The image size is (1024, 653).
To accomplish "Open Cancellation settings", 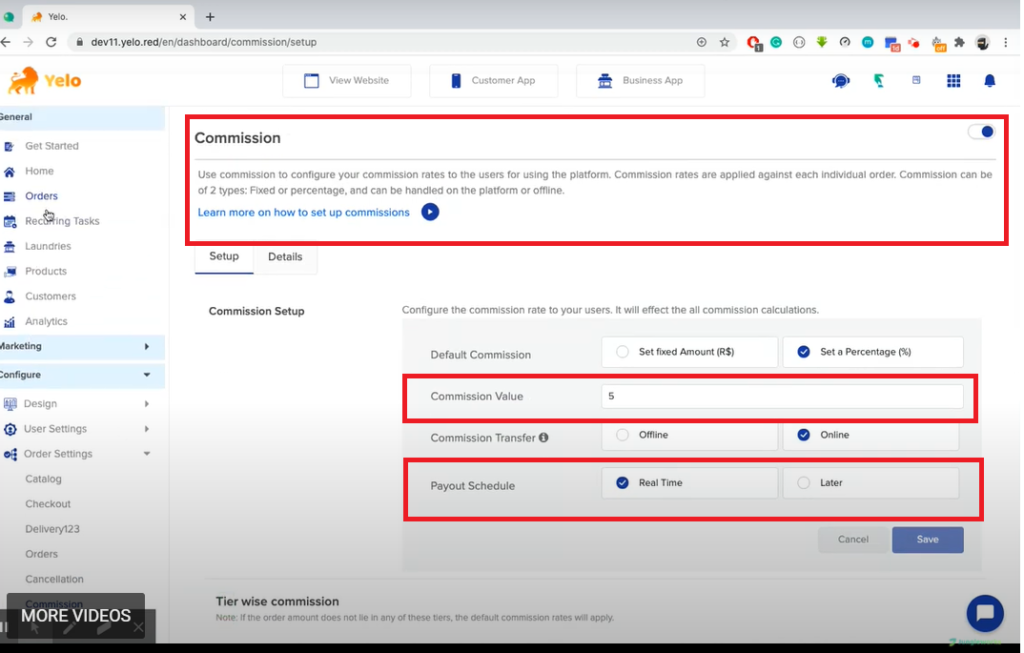I will (x=54, y=579).
